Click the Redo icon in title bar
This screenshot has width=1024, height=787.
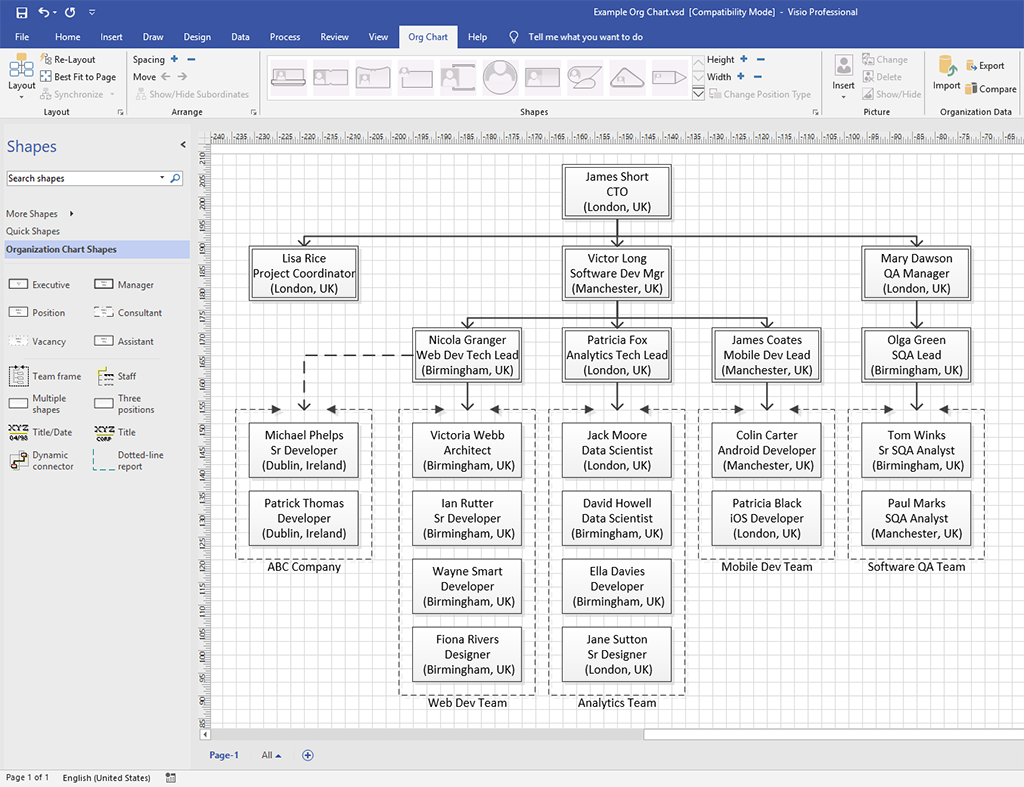[70, 12]
